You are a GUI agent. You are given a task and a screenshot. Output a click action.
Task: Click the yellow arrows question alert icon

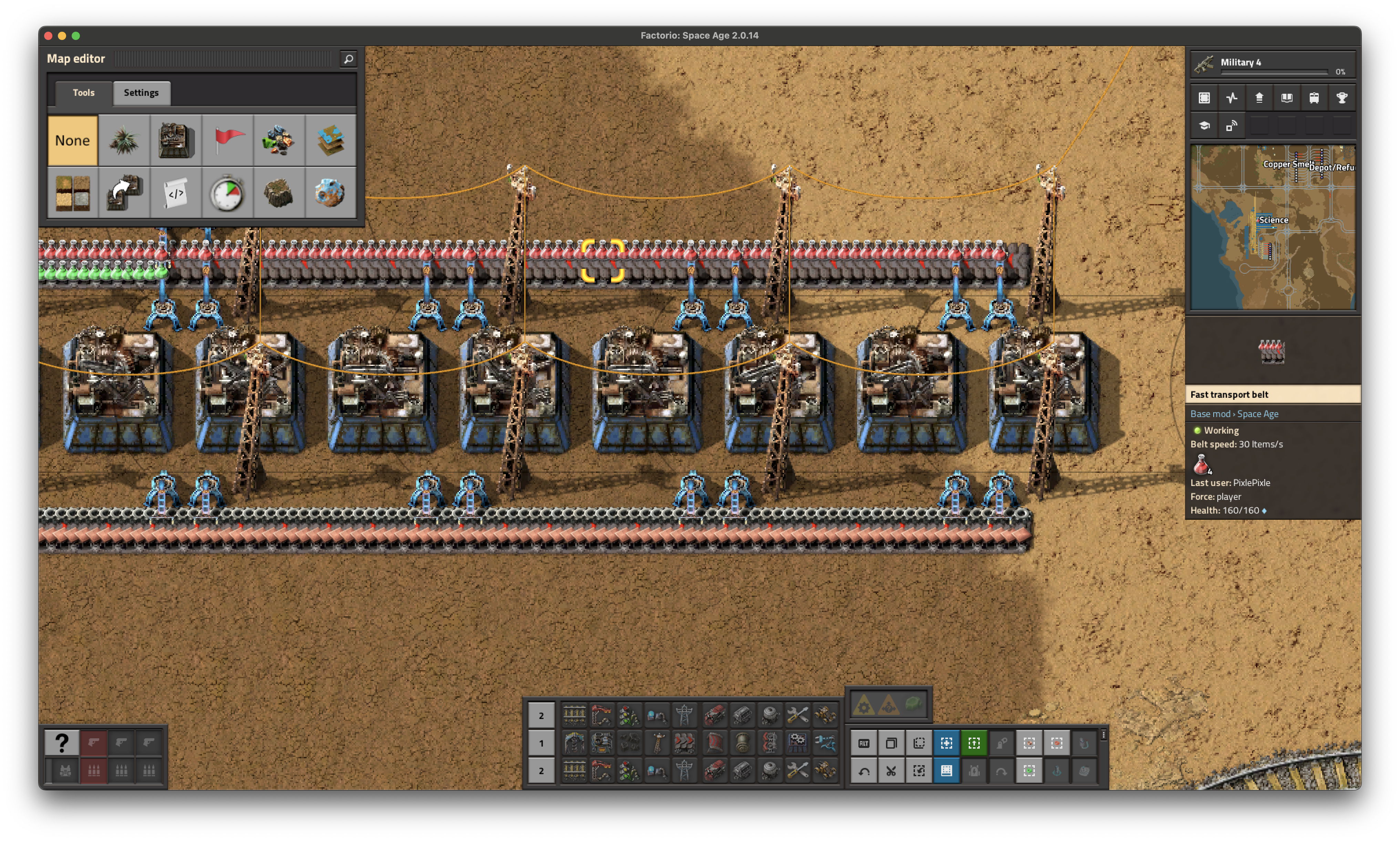pyautogui.click(x=888, y=705)
